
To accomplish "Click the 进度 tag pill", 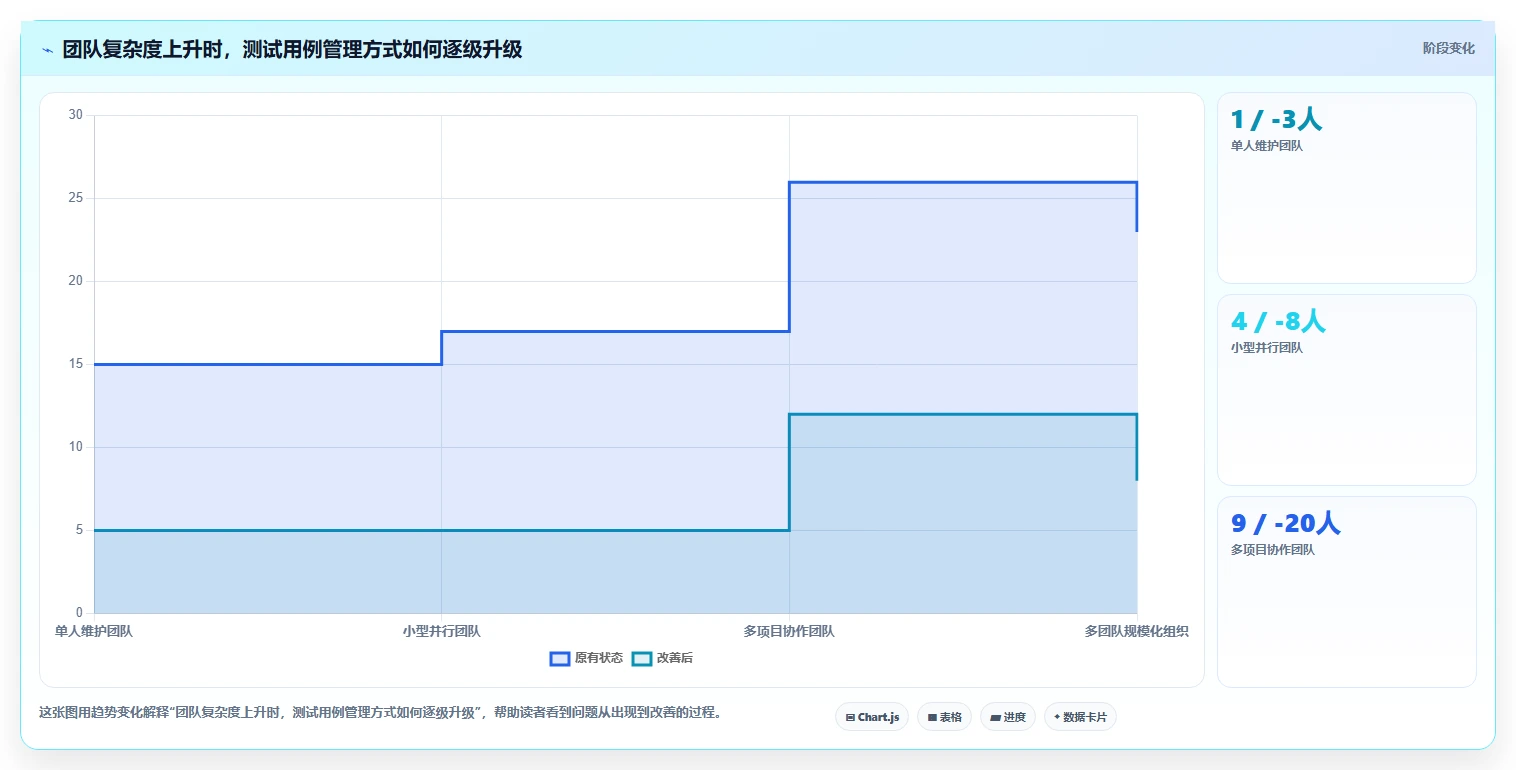I will (1007, 717).
